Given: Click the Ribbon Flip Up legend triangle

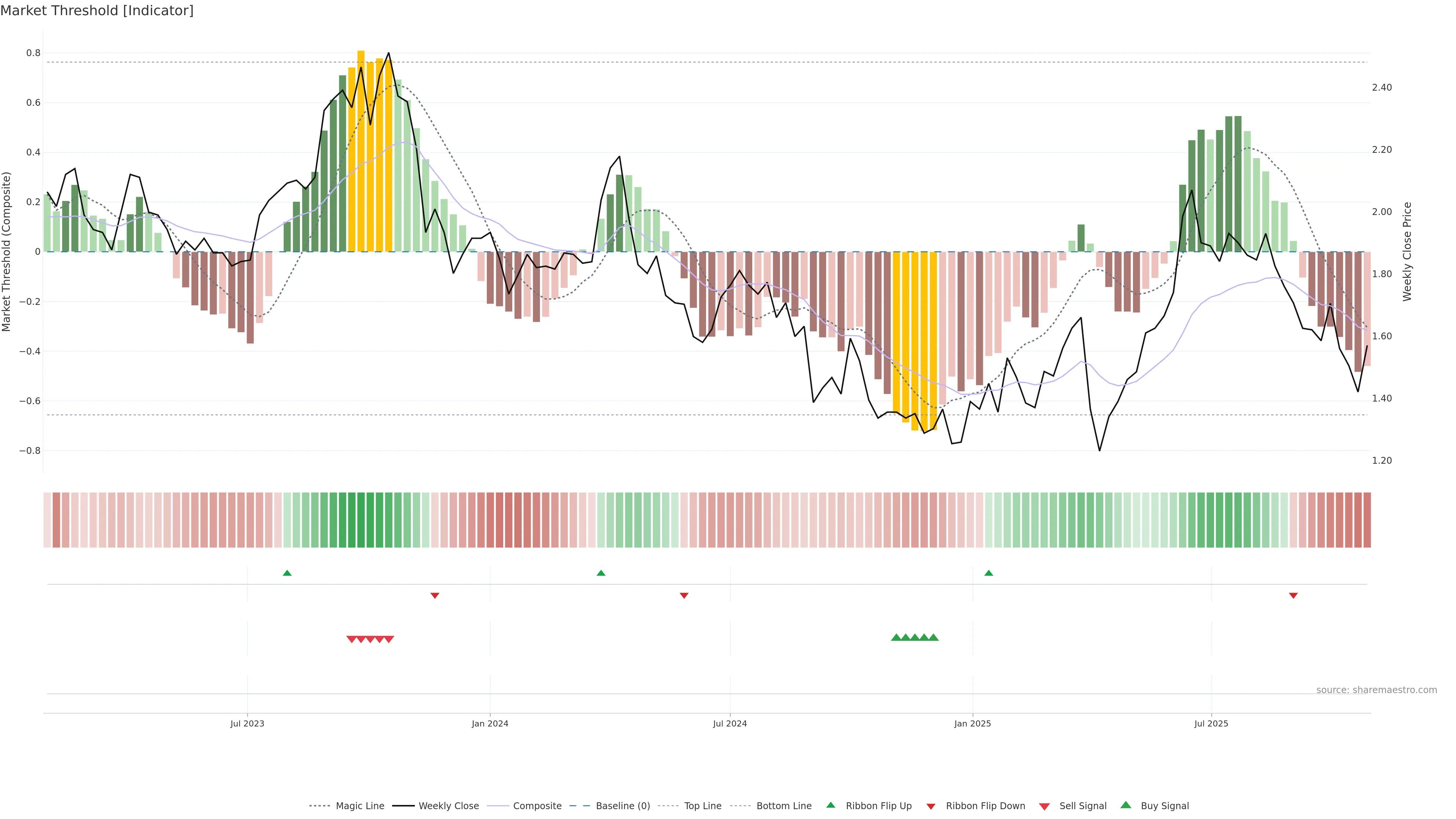Looking at the screenshot, I should [830, 805].
